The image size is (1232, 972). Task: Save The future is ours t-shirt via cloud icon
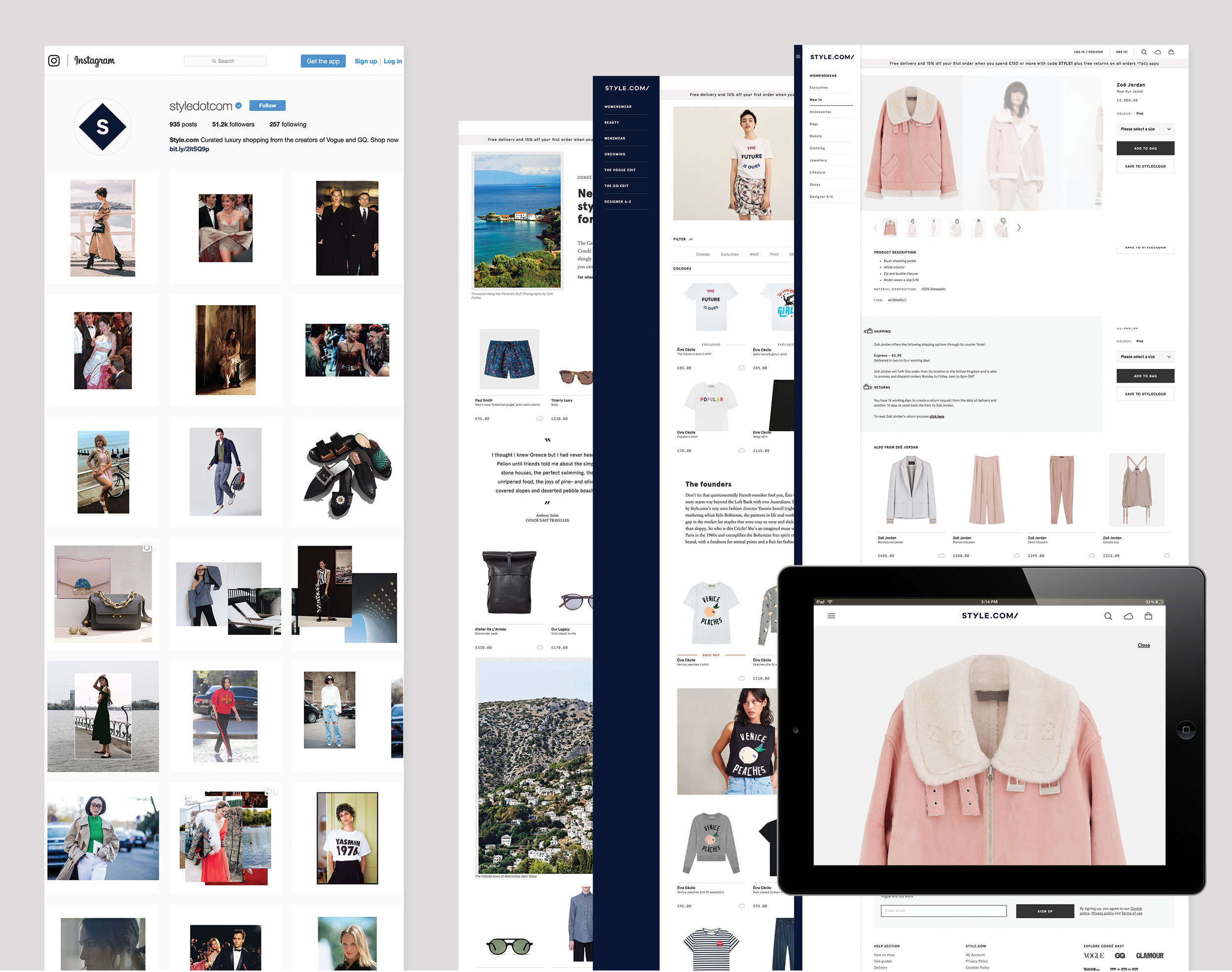click(x=741, y=367)
